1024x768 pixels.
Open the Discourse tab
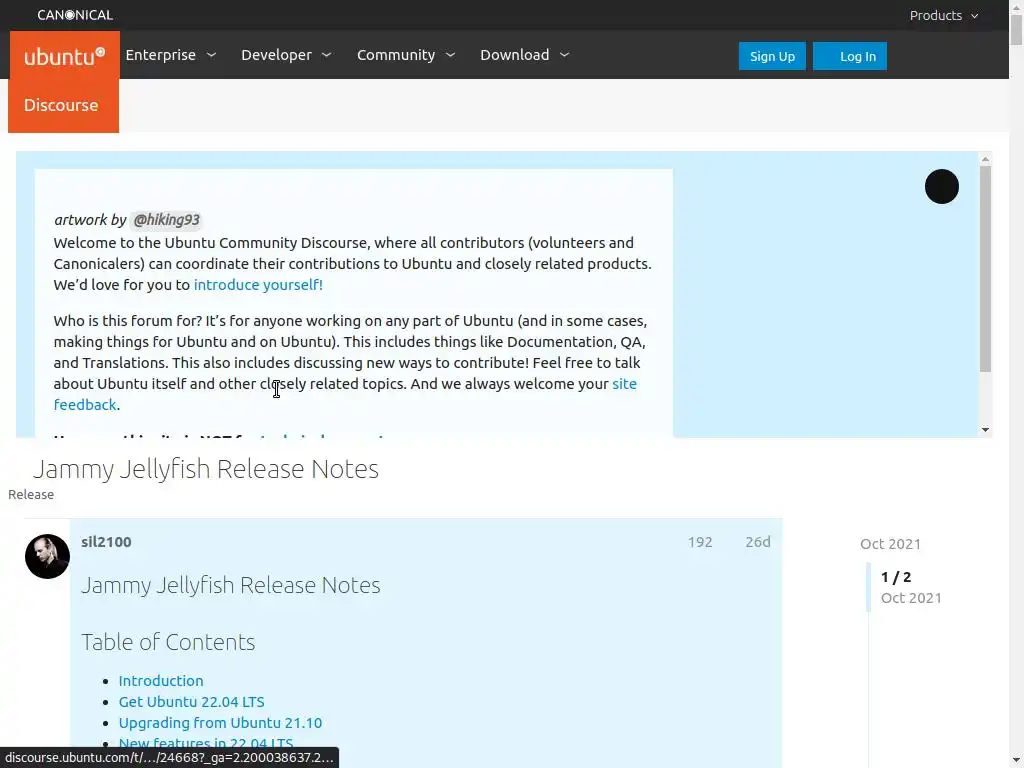(63, 105)
